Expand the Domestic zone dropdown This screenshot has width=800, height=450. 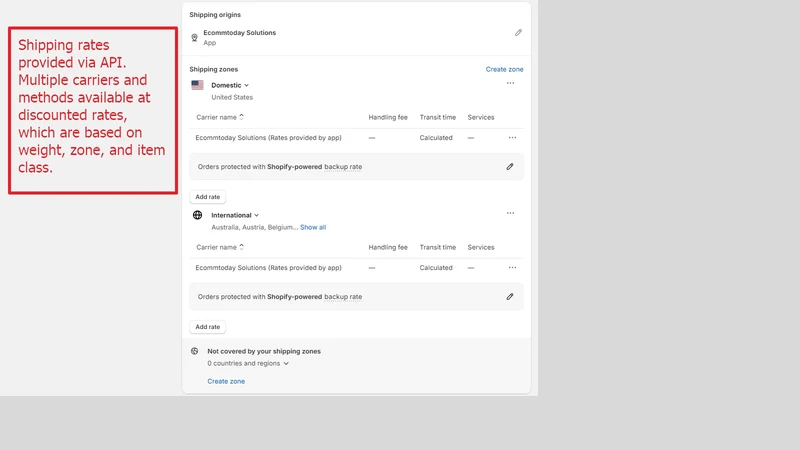coord(230,85)
